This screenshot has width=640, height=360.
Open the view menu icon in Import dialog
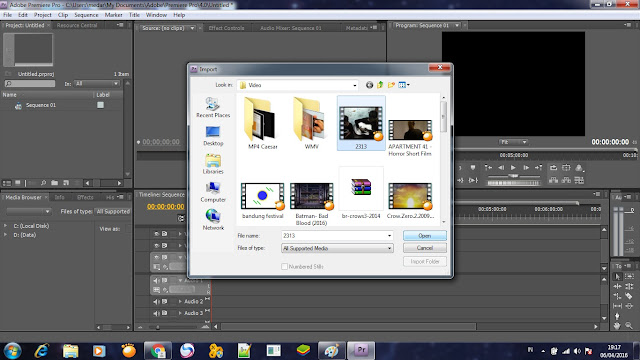click(404, 85)
